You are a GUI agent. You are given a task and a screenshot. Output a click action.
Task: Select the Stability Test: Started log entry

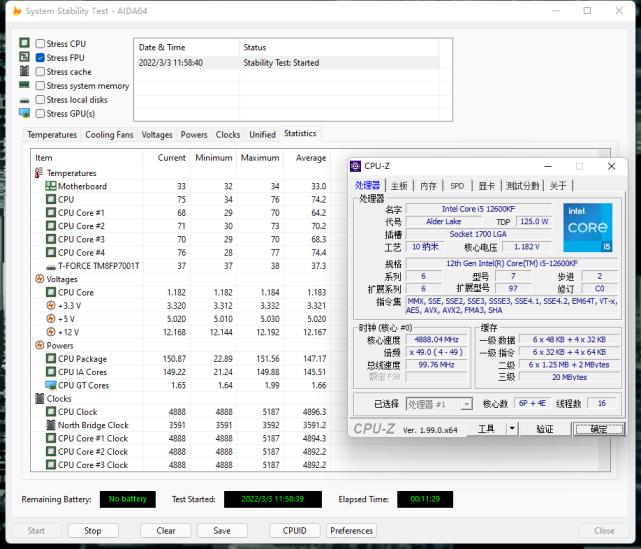click(x=287, y=63)
